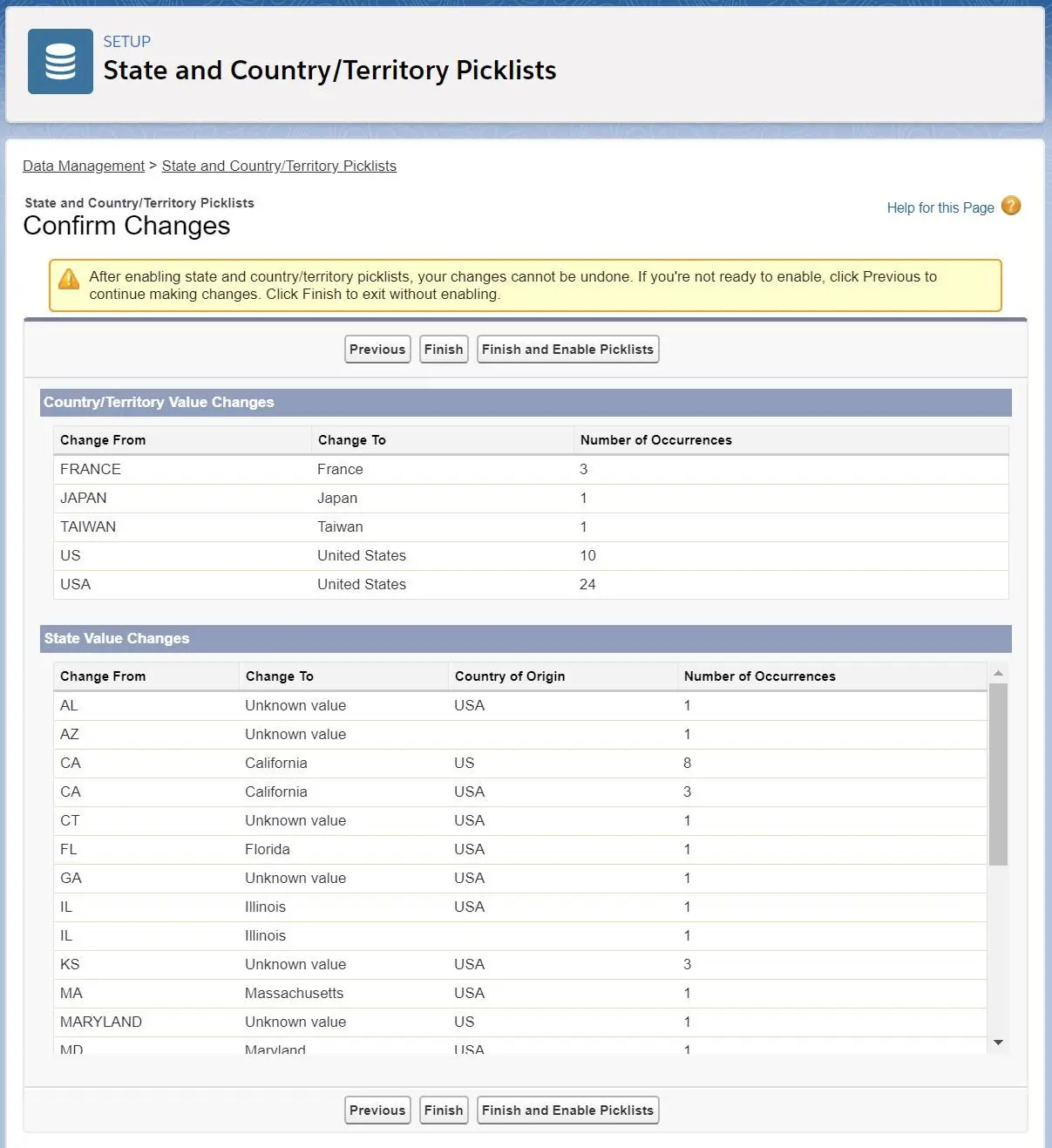1052x1148 pixels.
Task: Click the GA state cell
Action: pyautogui.click(x=71, y=878)
